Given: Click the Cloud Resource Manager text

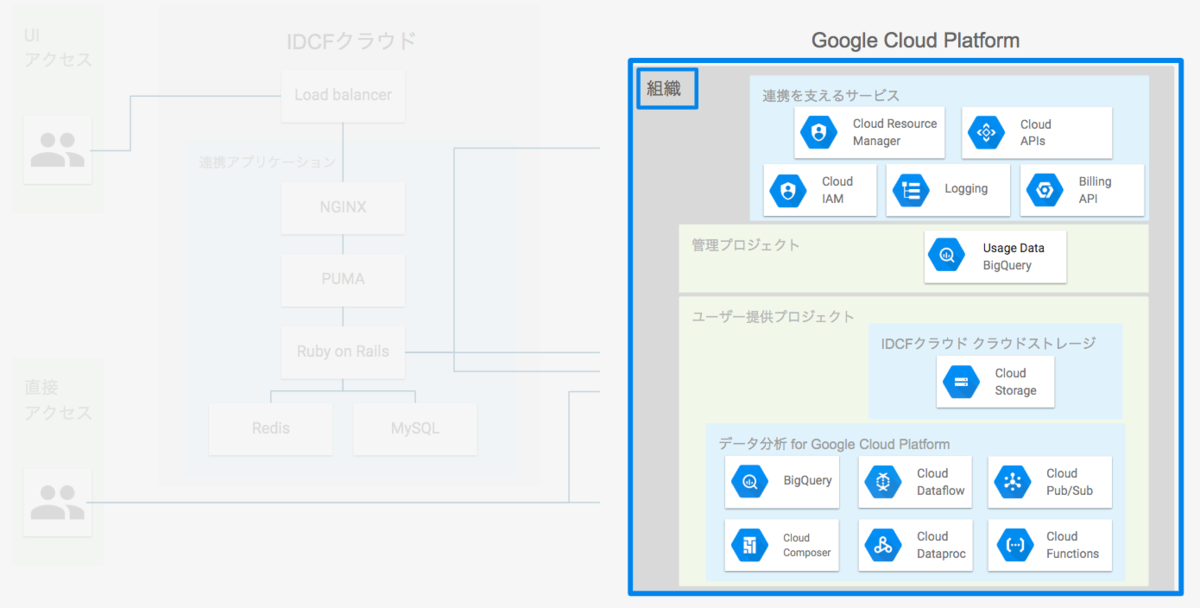Looking at the screenshot, I should point(895,132).
